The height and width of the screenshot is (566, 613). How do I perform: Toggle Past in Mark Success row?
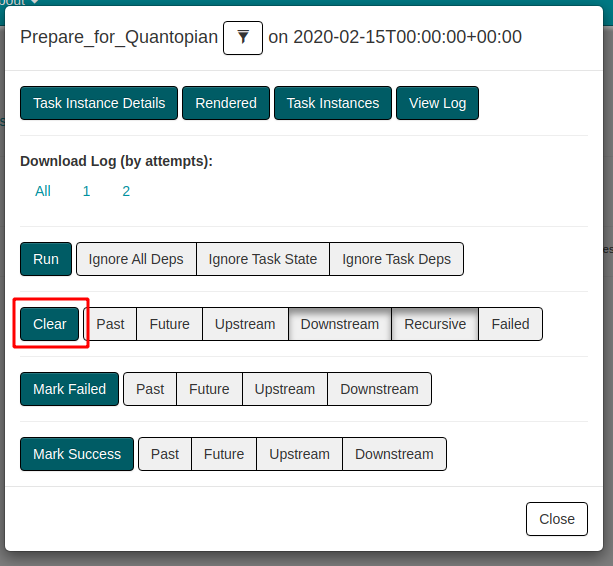(x=165, y=454)
